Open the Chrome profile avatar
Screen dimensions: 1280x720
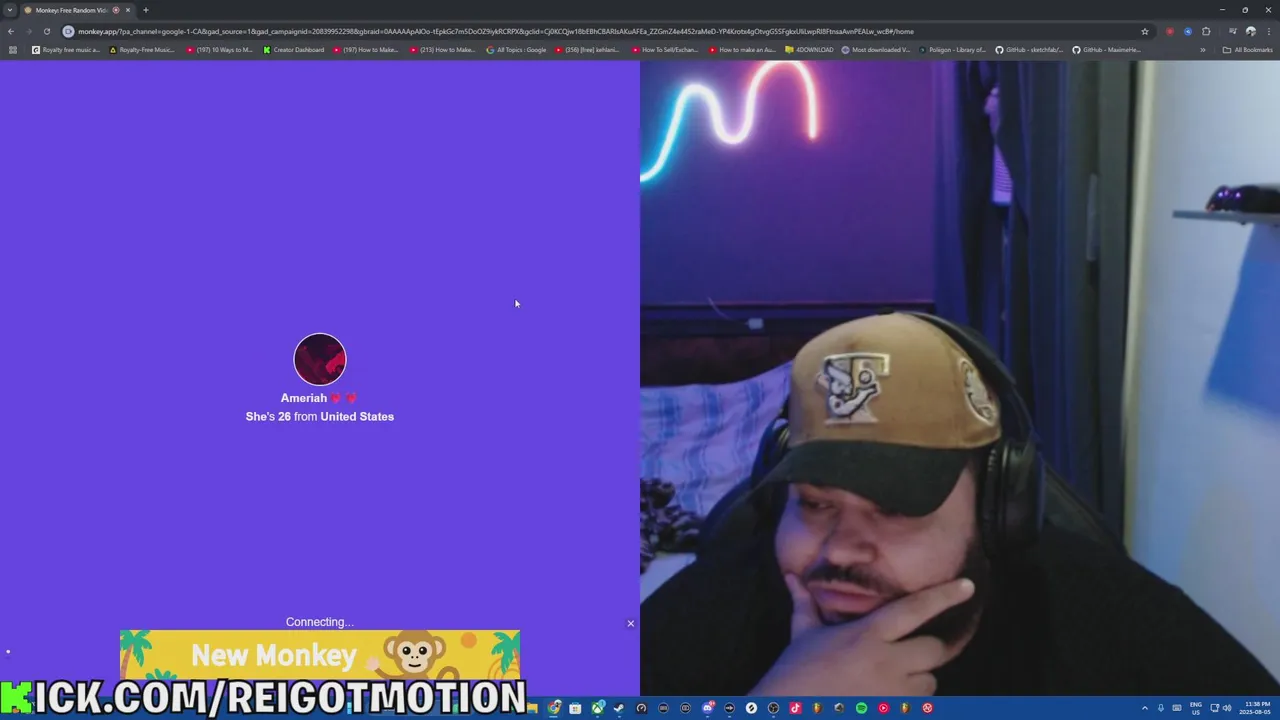[x=1250, y=31]
